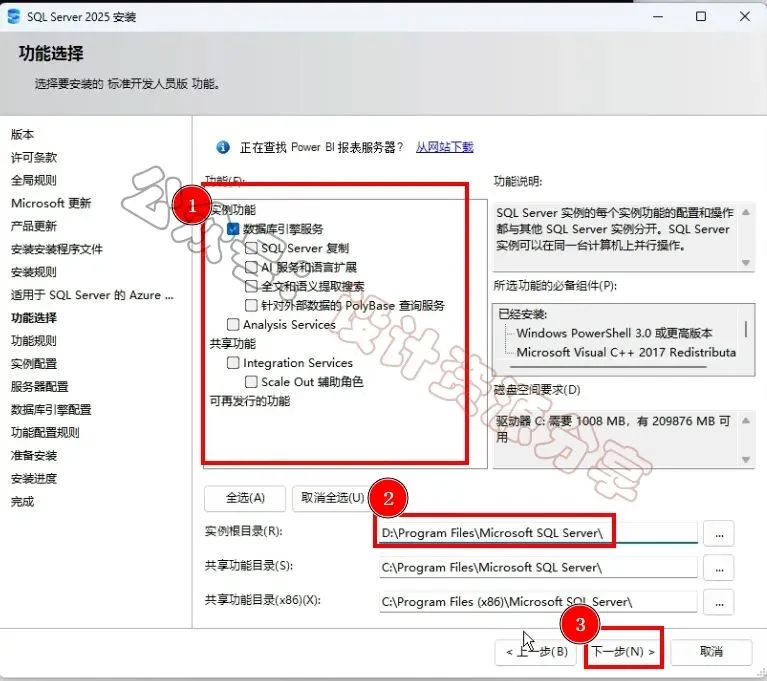
Task: Click the 共享功能 group in feature tree
Action: [x=232, y=343]
